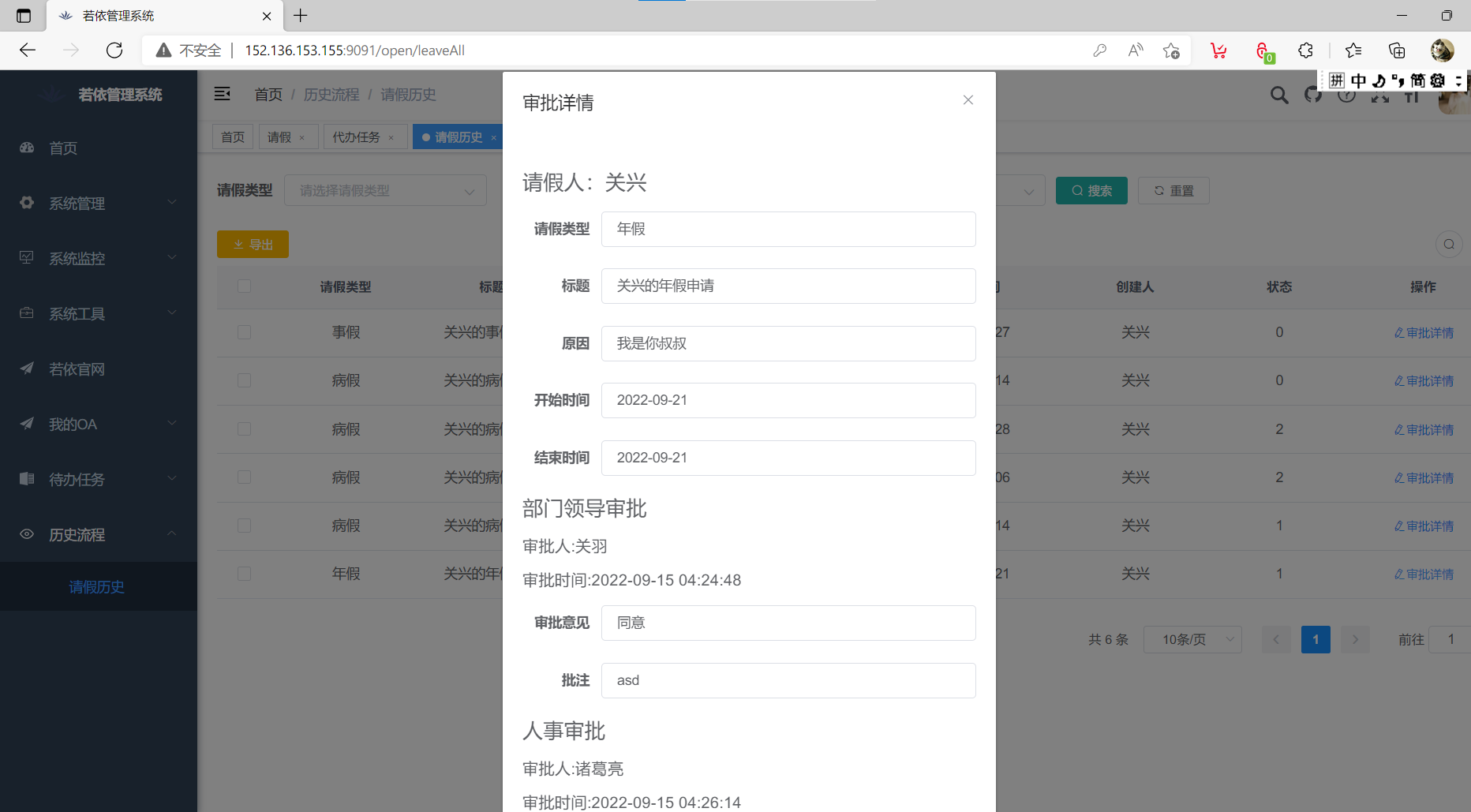
Task: Close the 审批详情 dialog
Action: click(x=968, y=100)
